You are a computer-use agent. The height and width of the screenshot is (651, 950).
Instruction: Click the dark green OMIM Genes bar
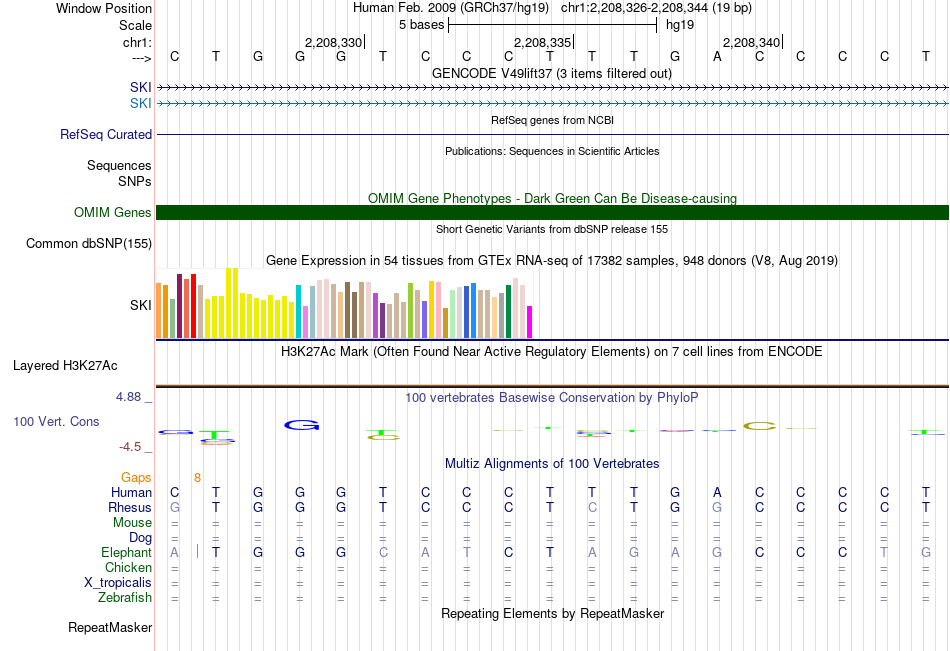click(x=552, y=212)
